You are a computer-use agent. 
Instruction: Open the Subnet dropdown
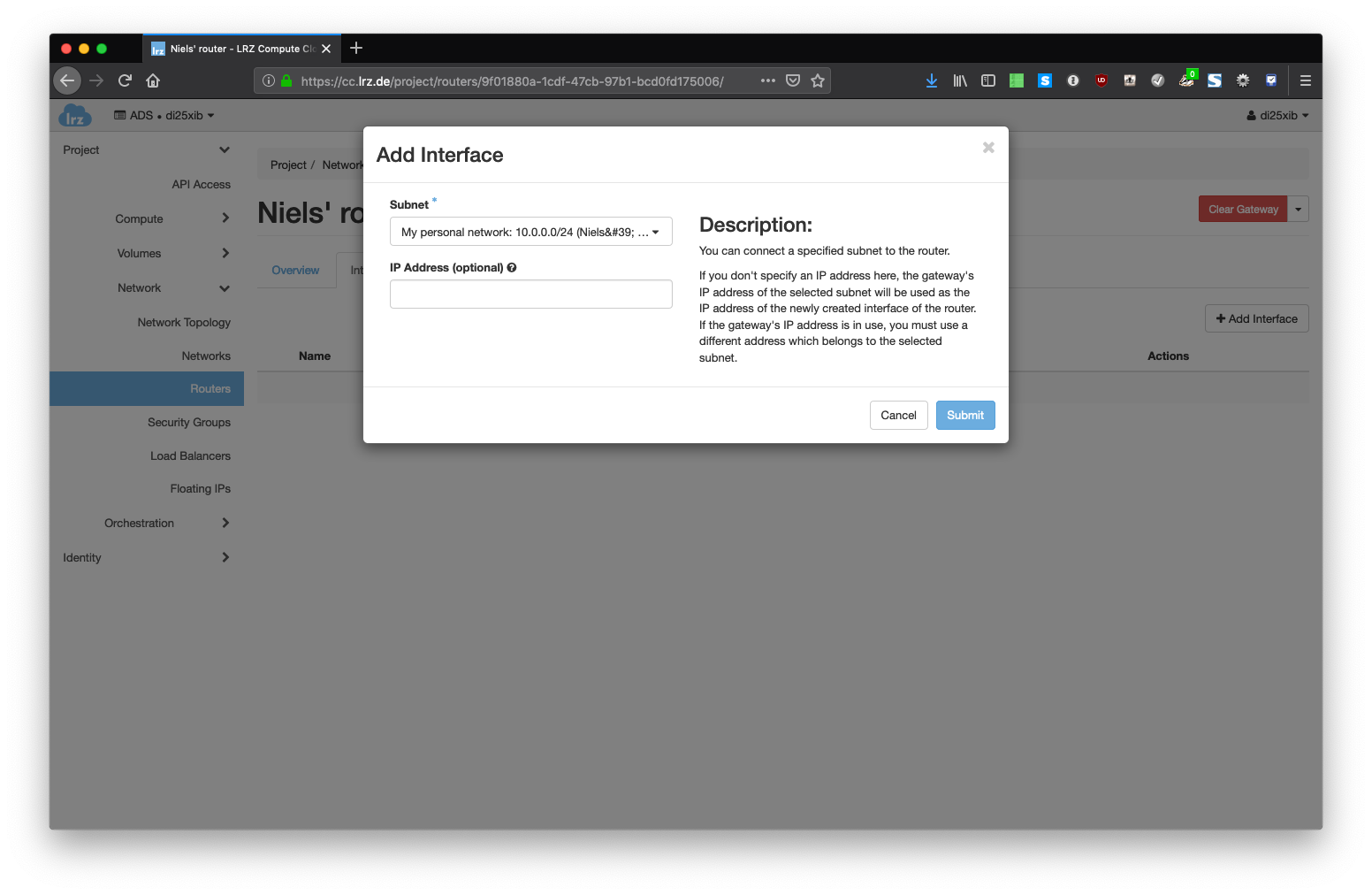[530, 232]
